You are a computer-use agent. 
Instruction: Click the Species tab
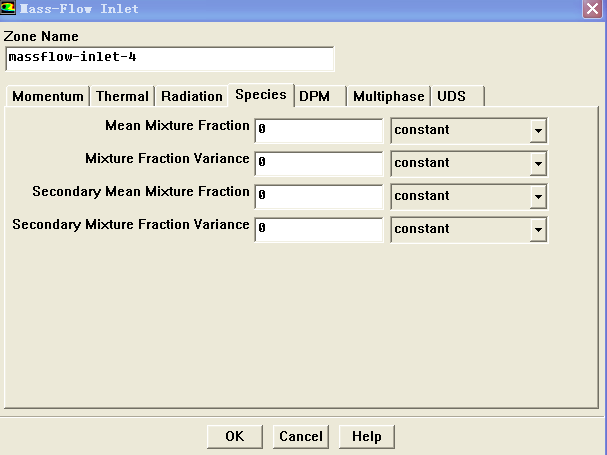click(x=260, y=95)
